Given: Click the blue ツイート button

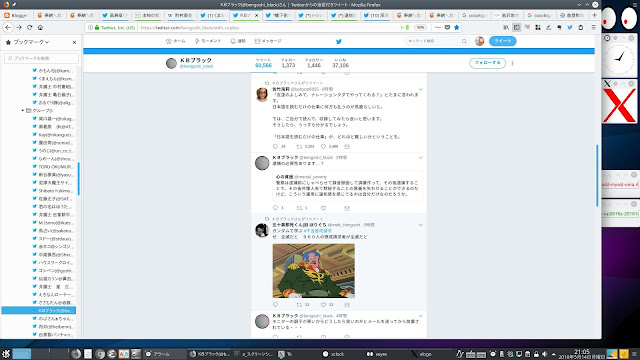Looking at the screenshot, I should tap(502, 41).
